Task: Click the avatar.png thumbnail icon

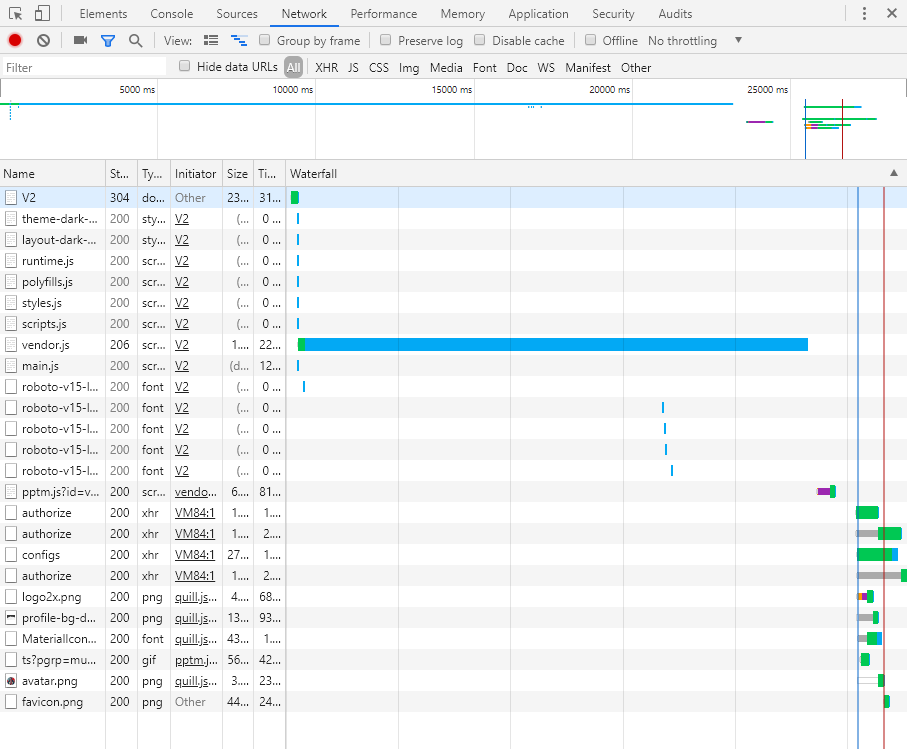Action: coord(11,681)
